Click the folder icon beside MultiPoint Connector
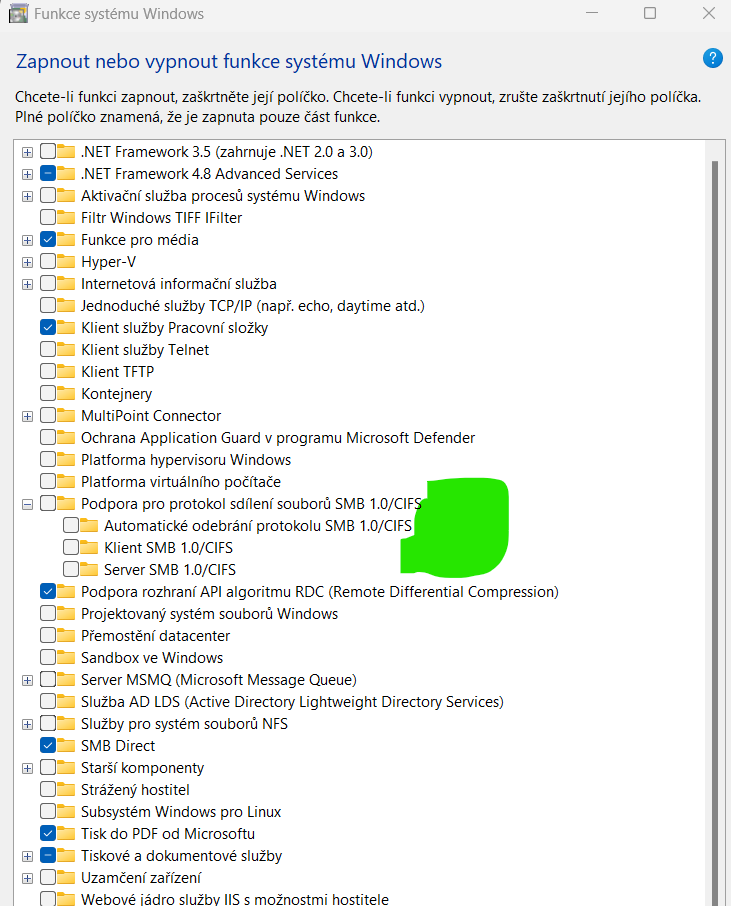The height and width of the screenshot is (906, 731). pos(66,415)
